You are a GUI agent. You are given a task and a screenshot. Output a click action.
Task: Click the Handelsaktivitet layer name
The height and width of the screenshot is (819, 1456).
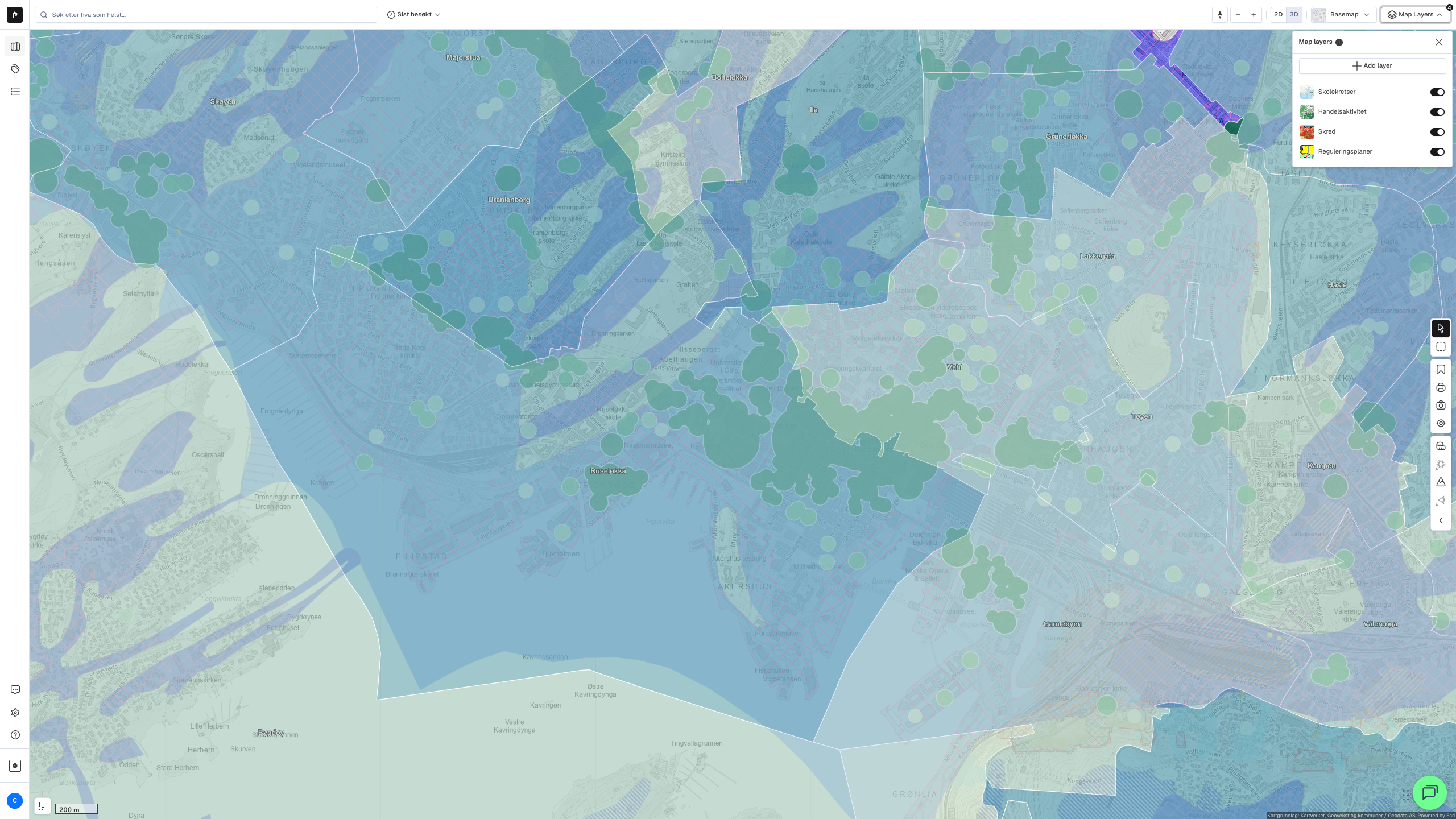pyautogui.click(x=1342, y=111)
